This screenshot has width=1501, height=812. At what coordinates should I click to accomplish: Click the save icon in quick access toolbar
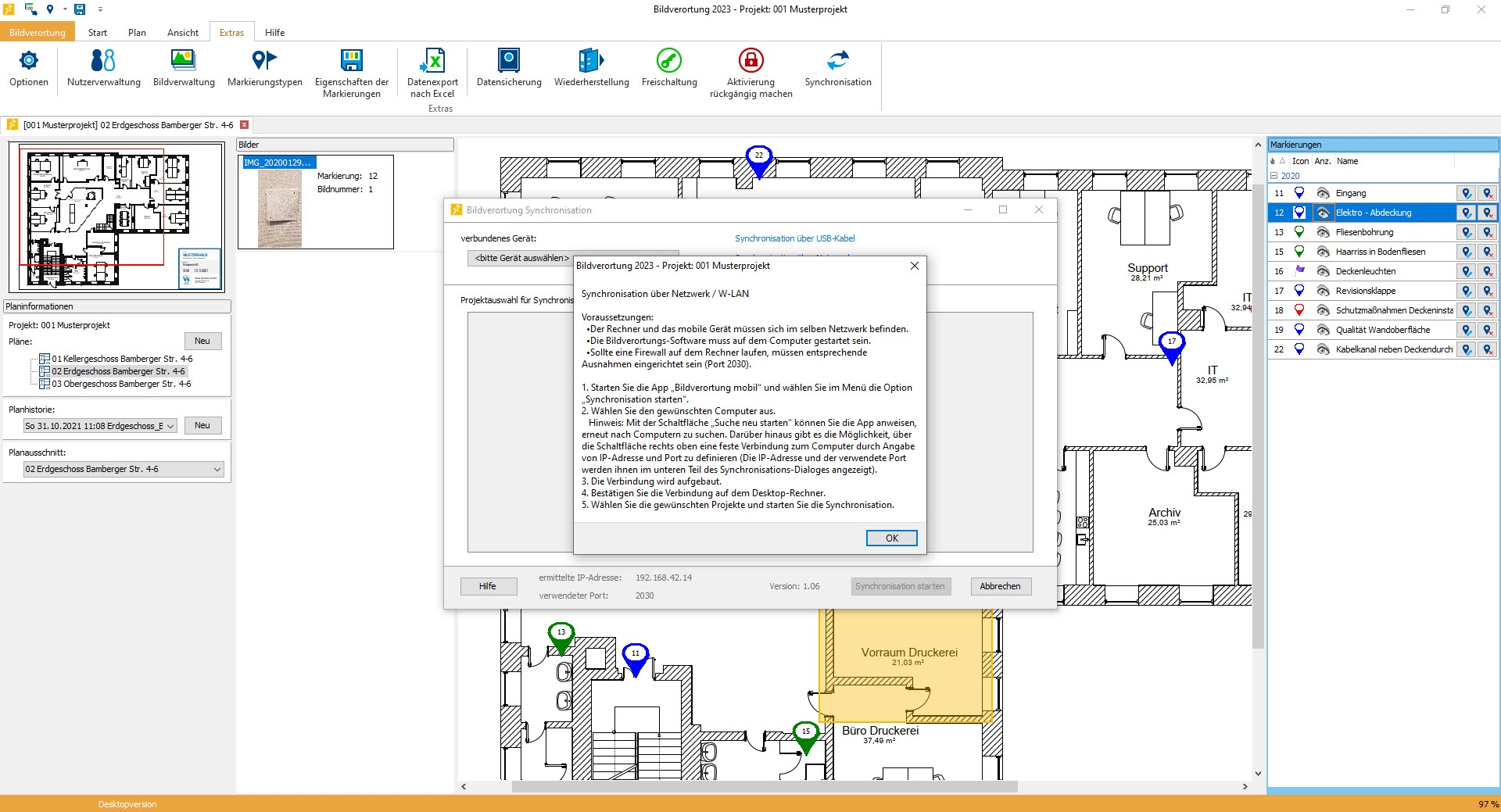coord(80,9)
